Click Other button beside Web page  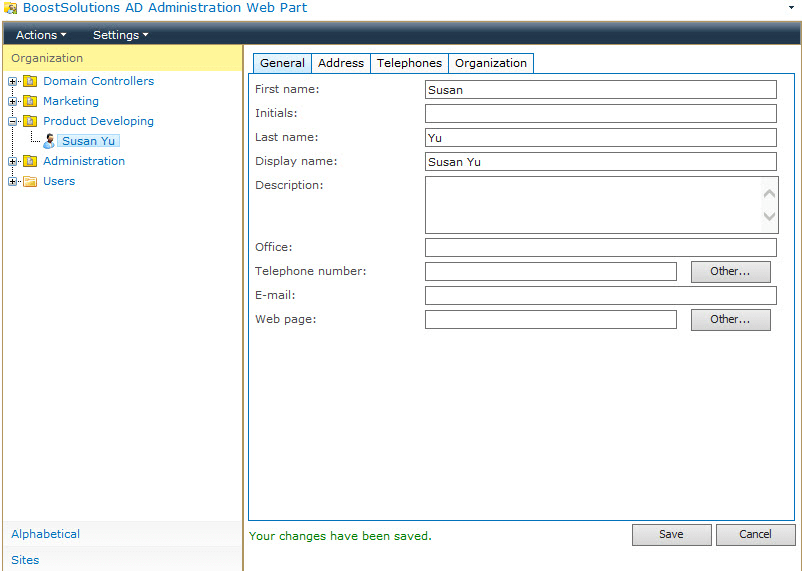tap(730, 320)
